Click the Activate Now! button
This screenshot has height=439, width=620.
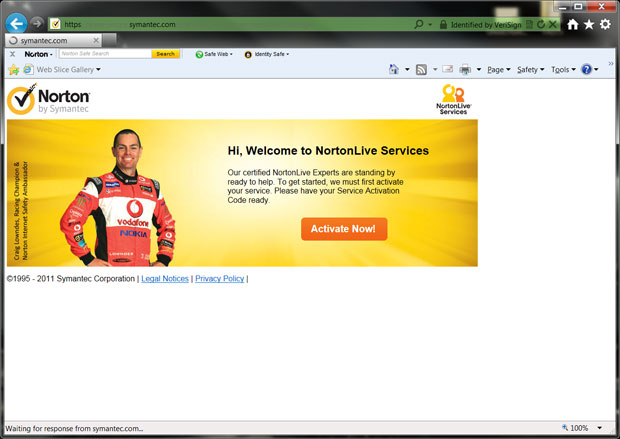coord(344,229)
